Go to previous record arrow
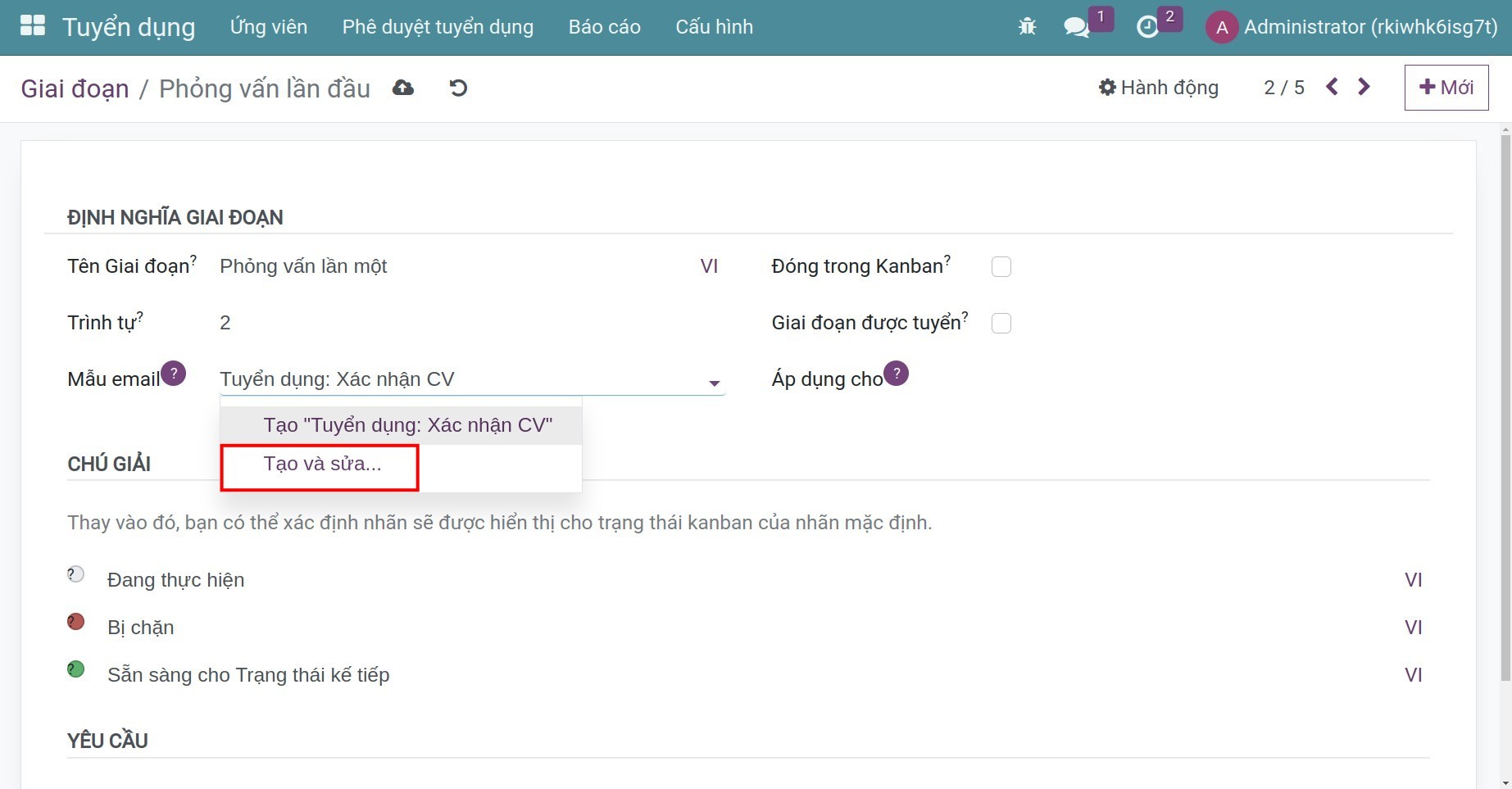 pyautogui.click(x=1332, y=87)
